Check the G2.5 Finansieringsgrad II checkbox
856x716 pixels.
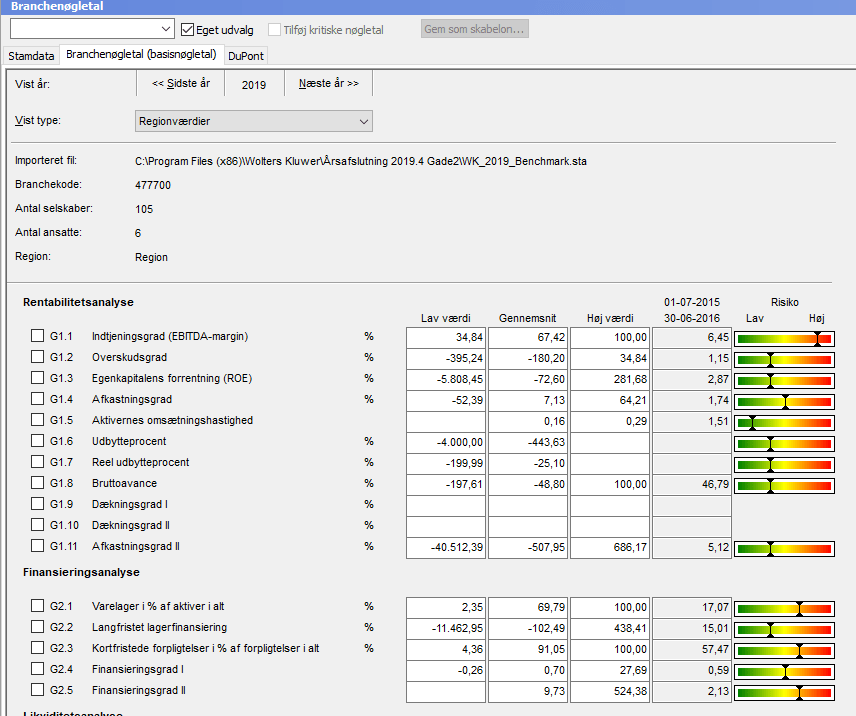pyautogui.click(x=37, y=690)
